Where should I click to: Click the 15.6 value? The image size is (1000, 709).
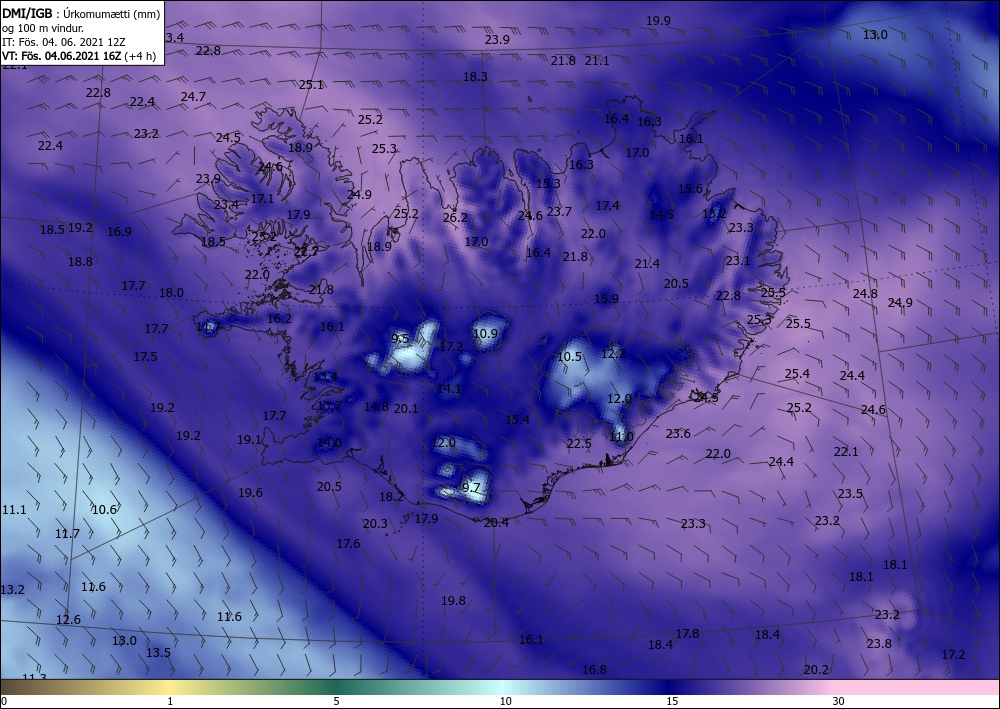click(x=690, y=189)
